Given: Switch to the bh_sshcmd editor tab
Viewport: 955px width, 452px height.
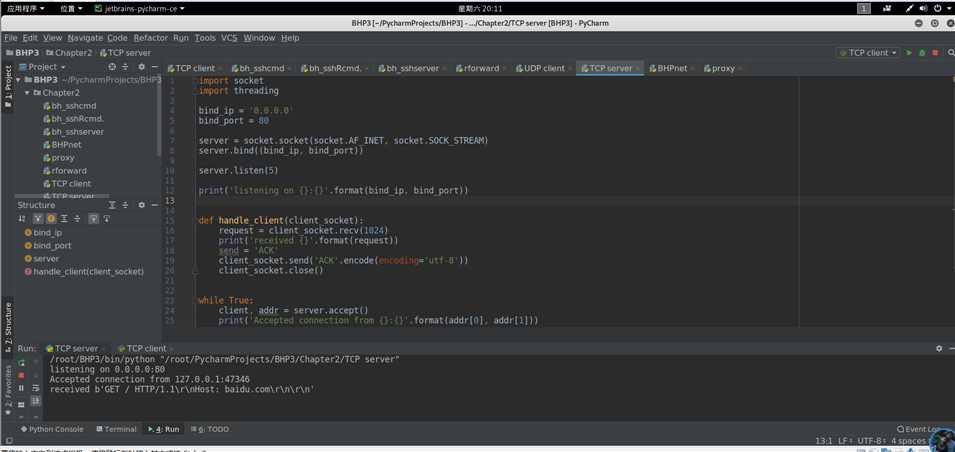Looking at the screenshot, I should (261, 68).
